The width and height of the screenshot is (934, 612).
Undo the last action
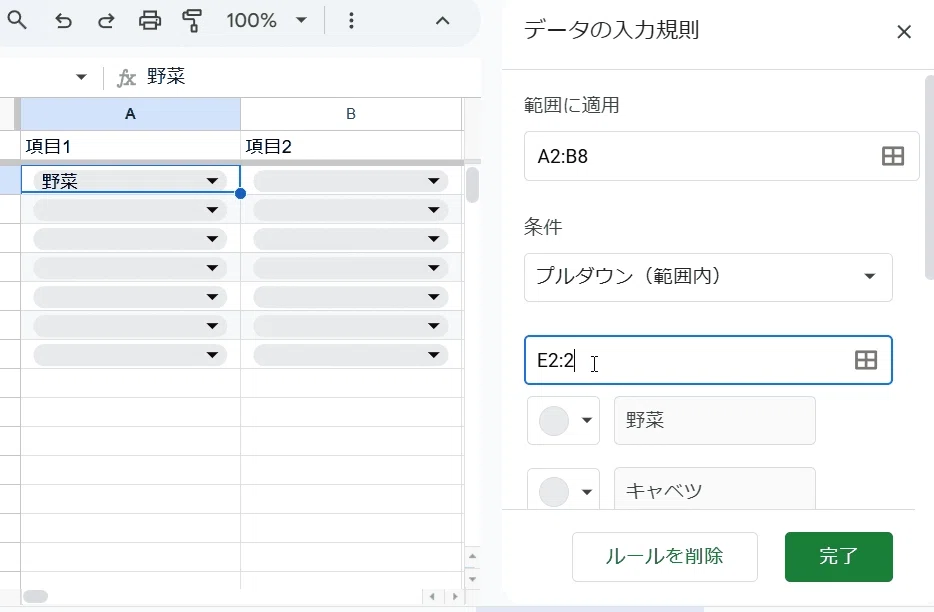[x=63, y=21]
